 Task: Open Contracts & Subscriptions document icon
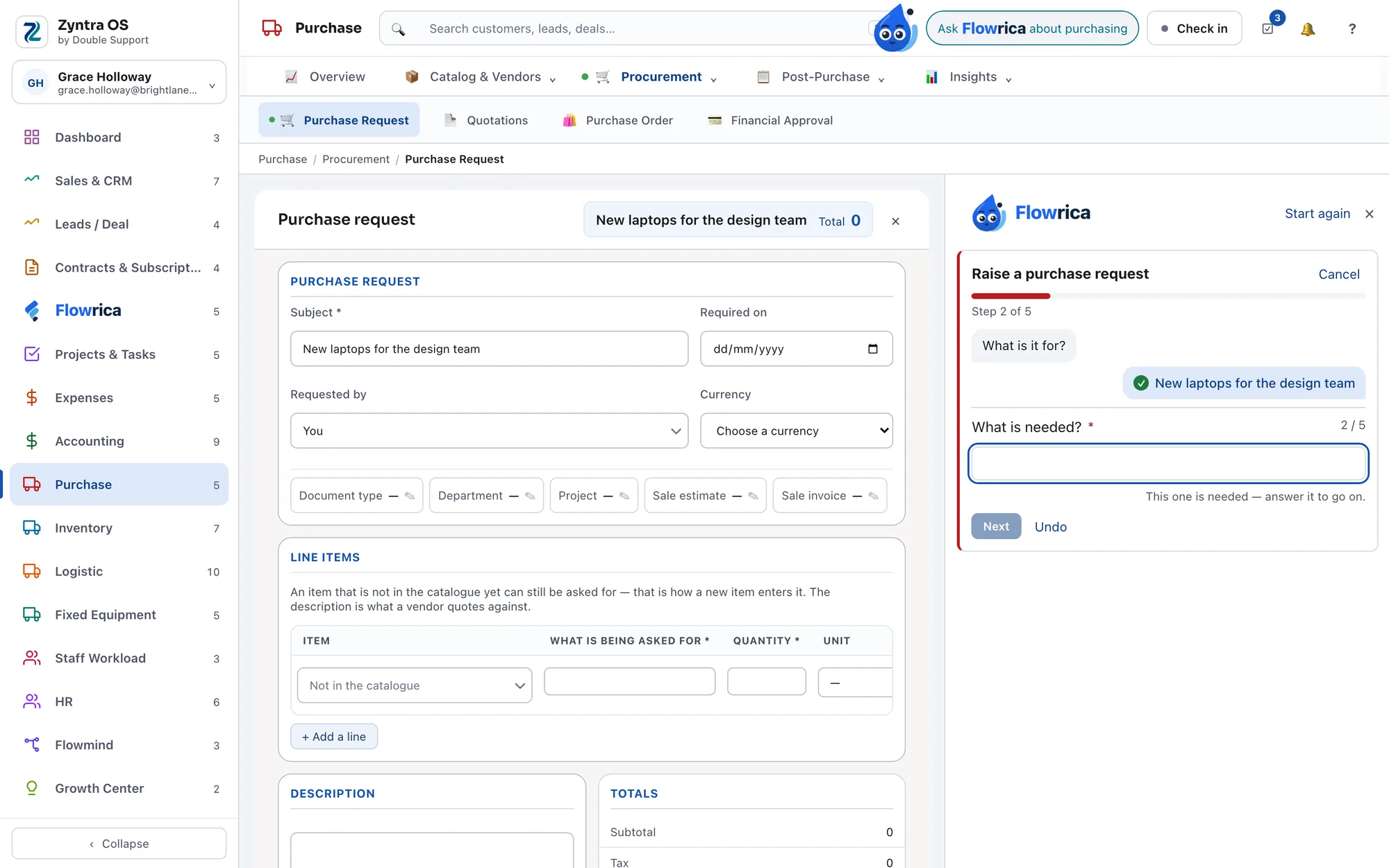click(x=32, y=267)
